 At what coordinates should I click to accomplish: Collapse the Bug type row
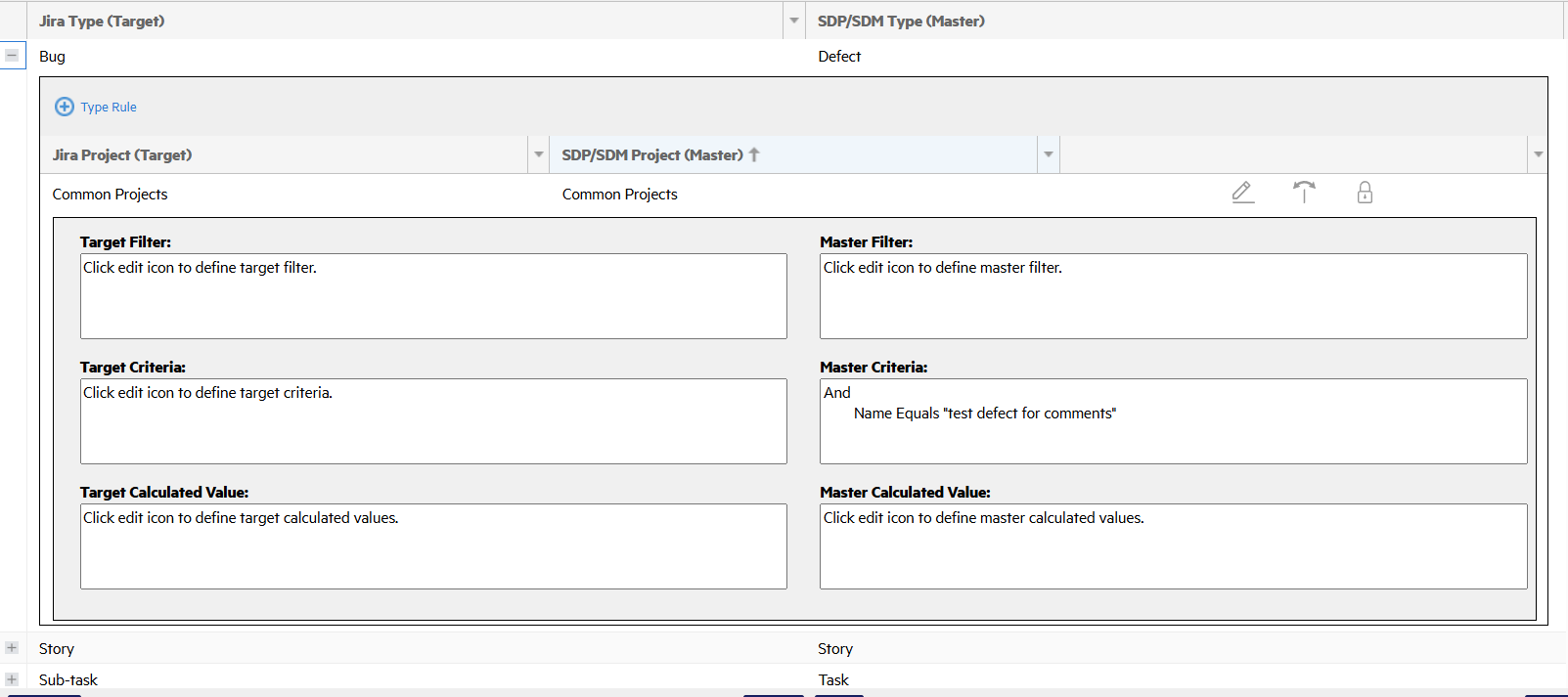(x=12, y=56)
